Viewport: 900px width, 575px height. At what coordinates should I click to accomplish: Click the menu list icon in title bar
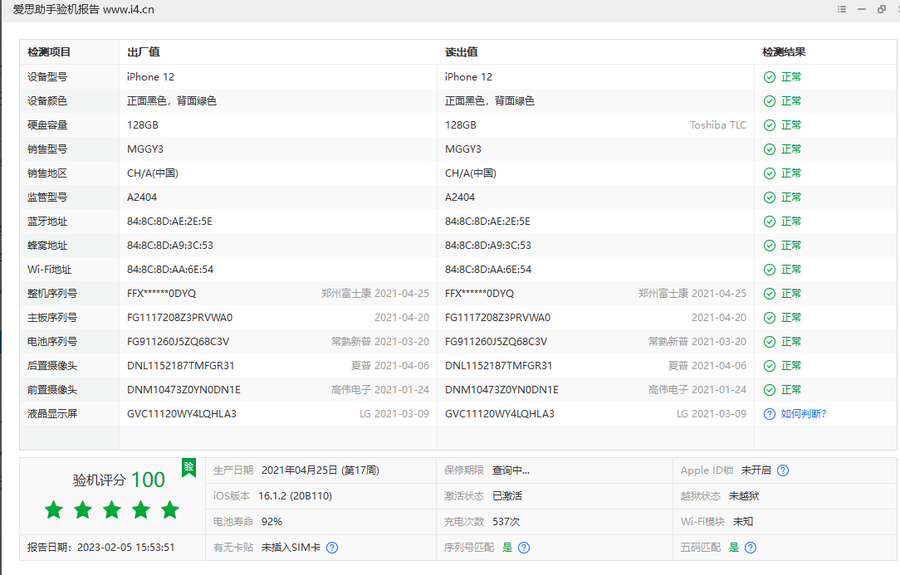841,9
